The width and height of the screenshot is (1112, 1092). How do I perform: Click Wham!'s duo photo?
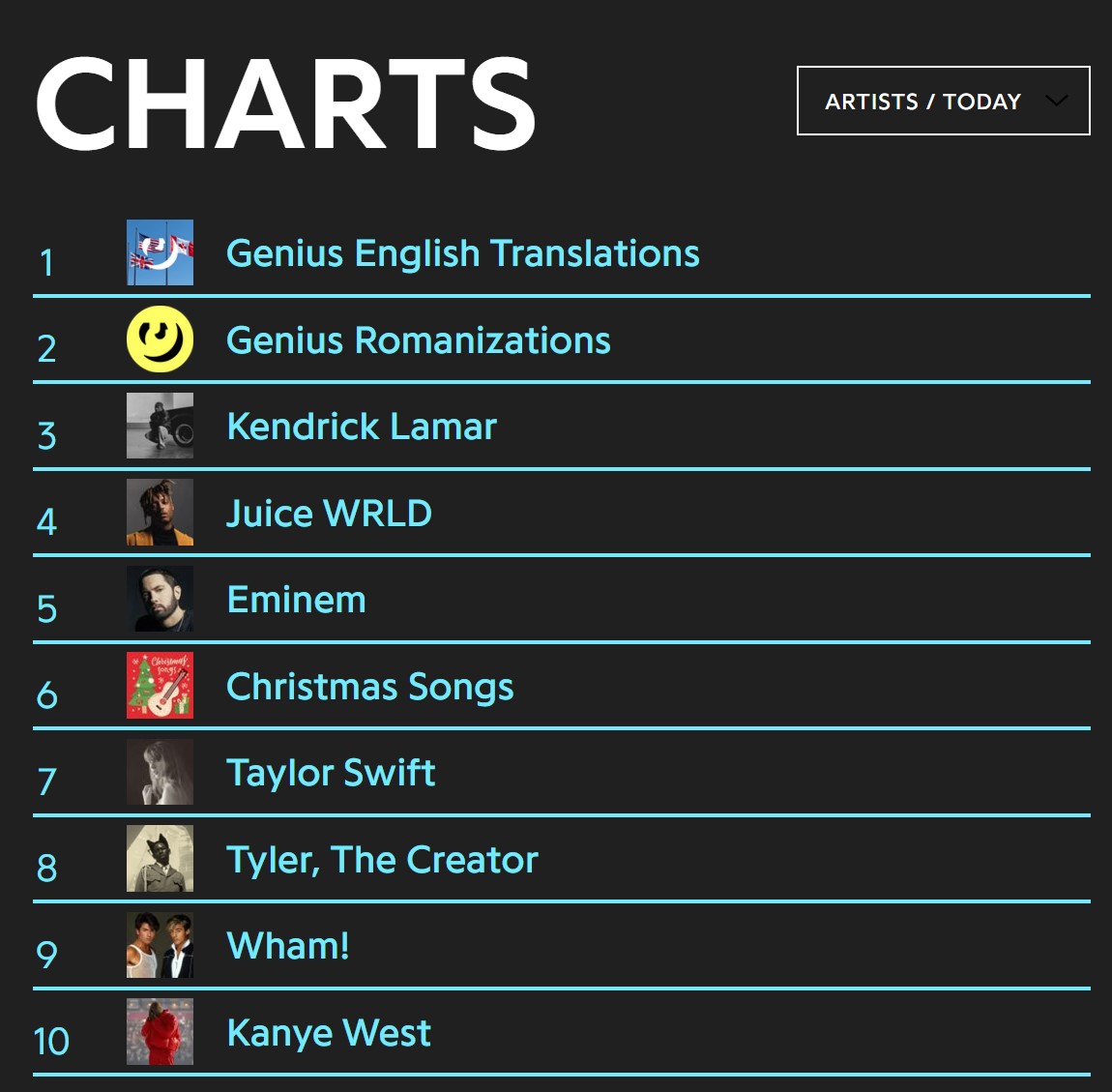pos(160,944)
